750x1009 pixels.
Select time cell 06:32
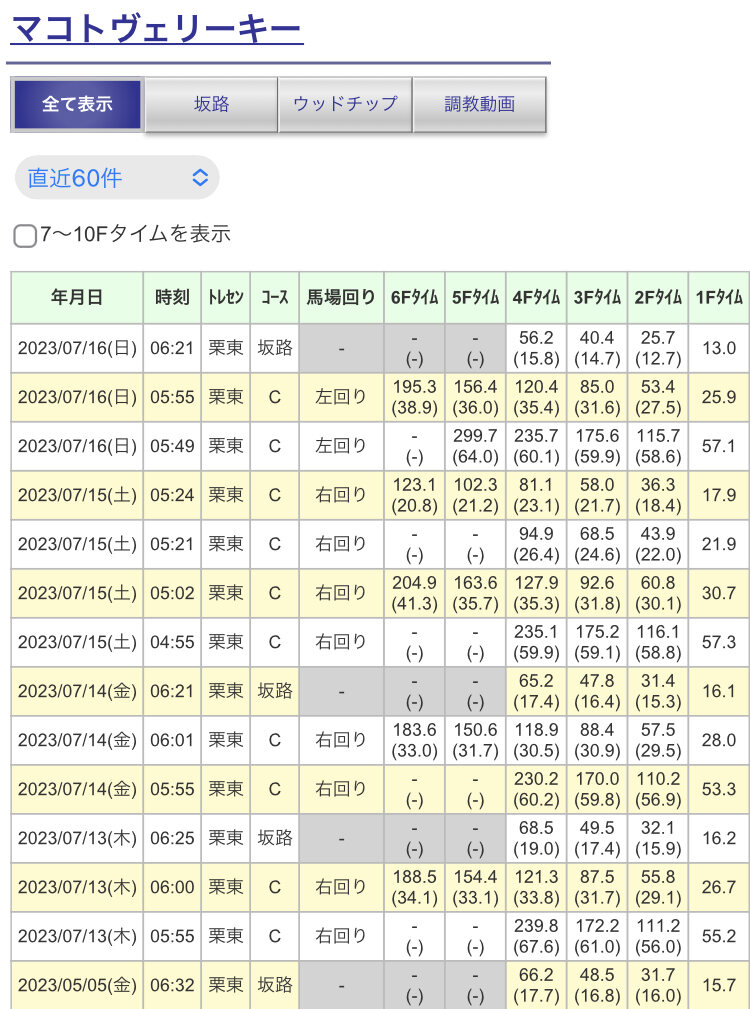[172, 985]
